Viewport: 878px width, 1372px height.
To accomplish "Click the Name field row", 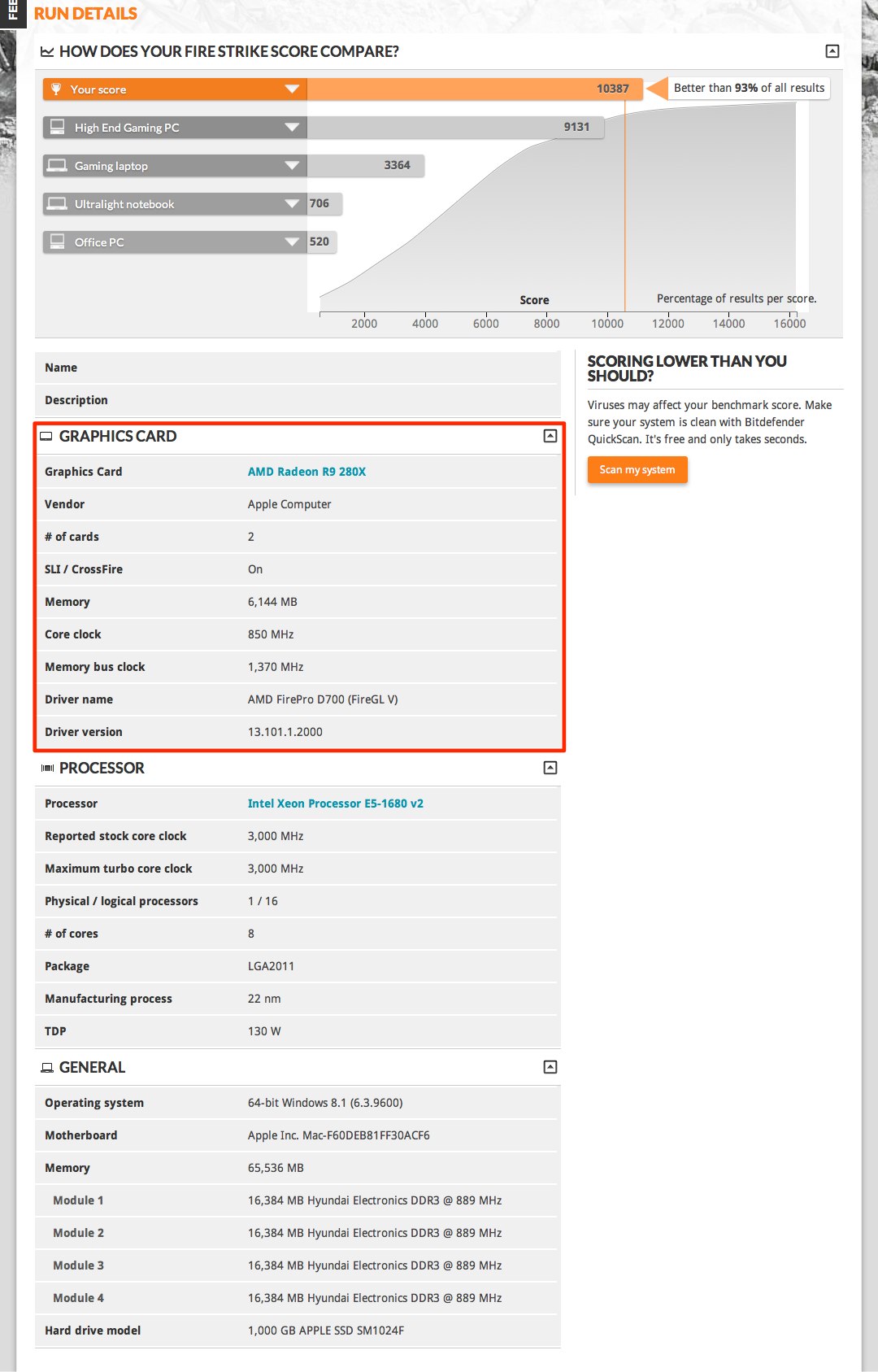I will [298, 368].
